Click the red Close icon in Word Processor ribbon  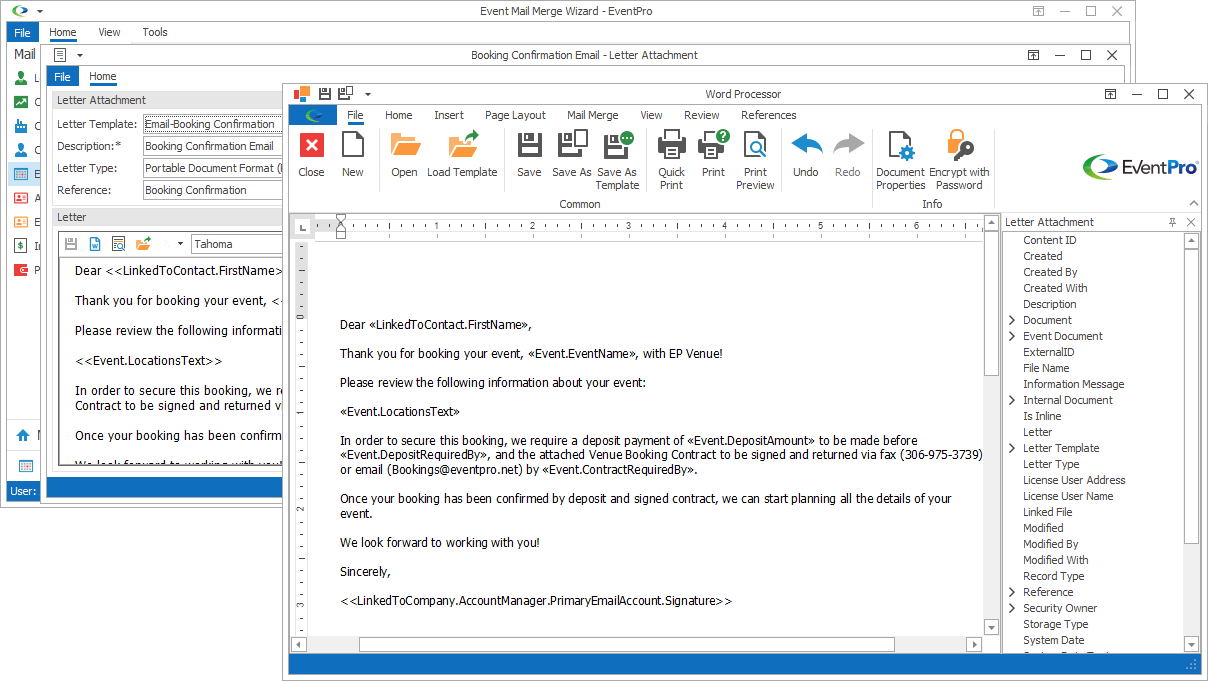311,145
